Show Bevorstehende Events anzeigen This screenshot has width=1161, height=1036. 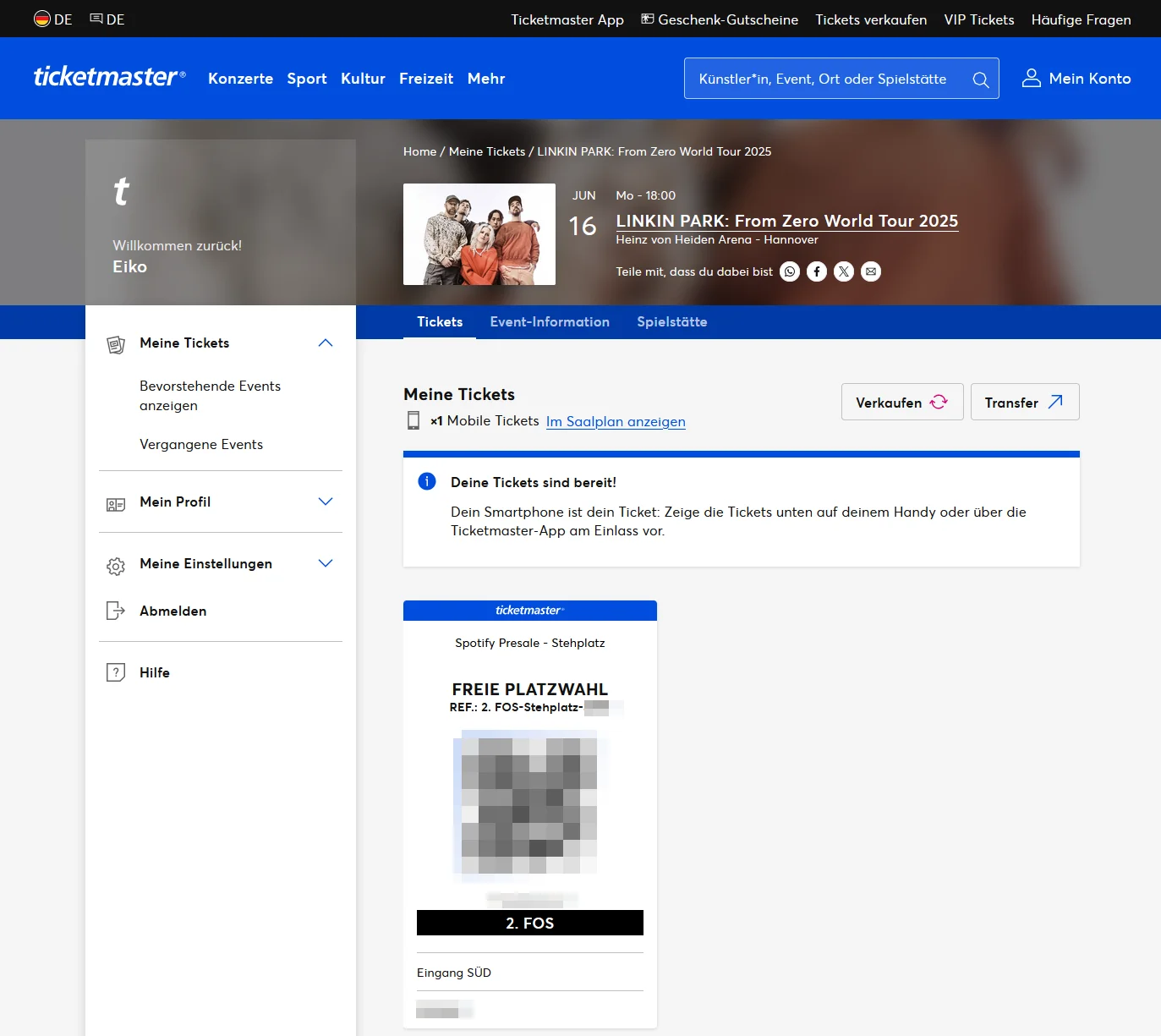pos(210,396)
